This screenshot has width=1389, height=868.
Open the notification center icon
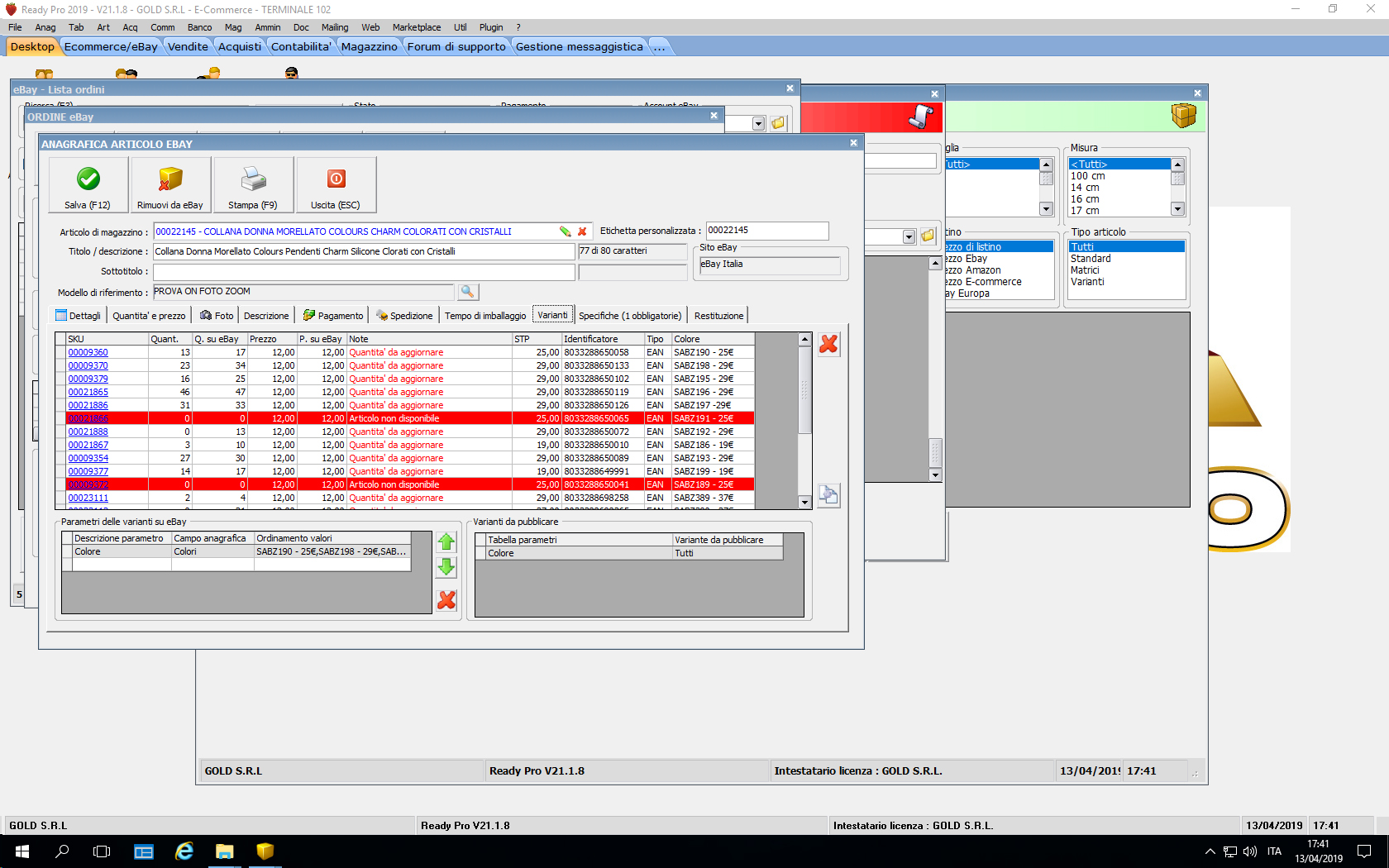pyautogui.click(x=1365, y=851)
